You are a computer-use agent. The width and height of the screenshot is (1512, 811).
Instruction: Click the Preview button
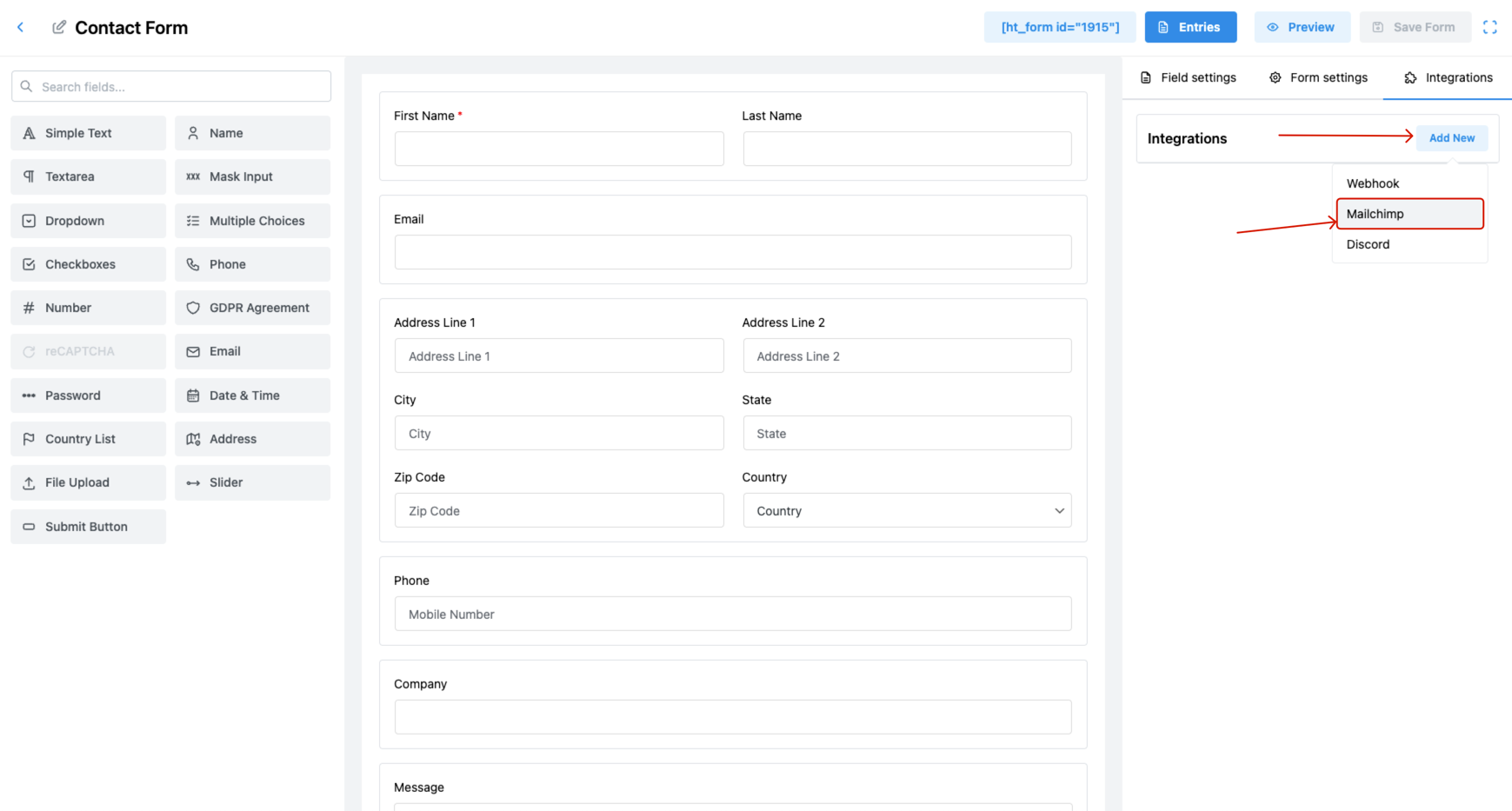pos(1302,27)
